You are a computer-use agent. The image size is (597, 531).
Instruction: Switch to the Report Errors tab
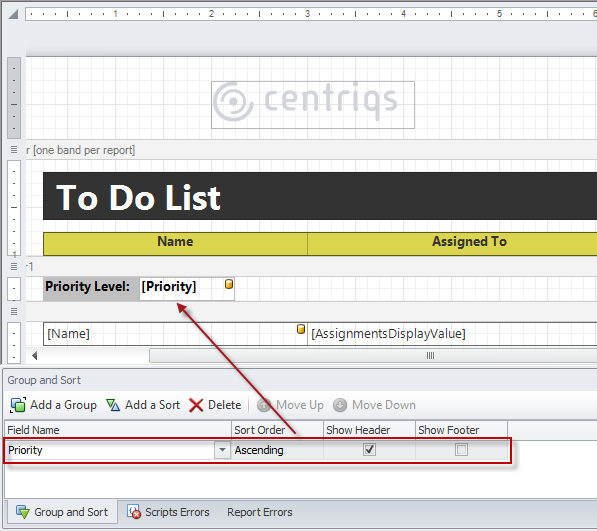[260, 512]
